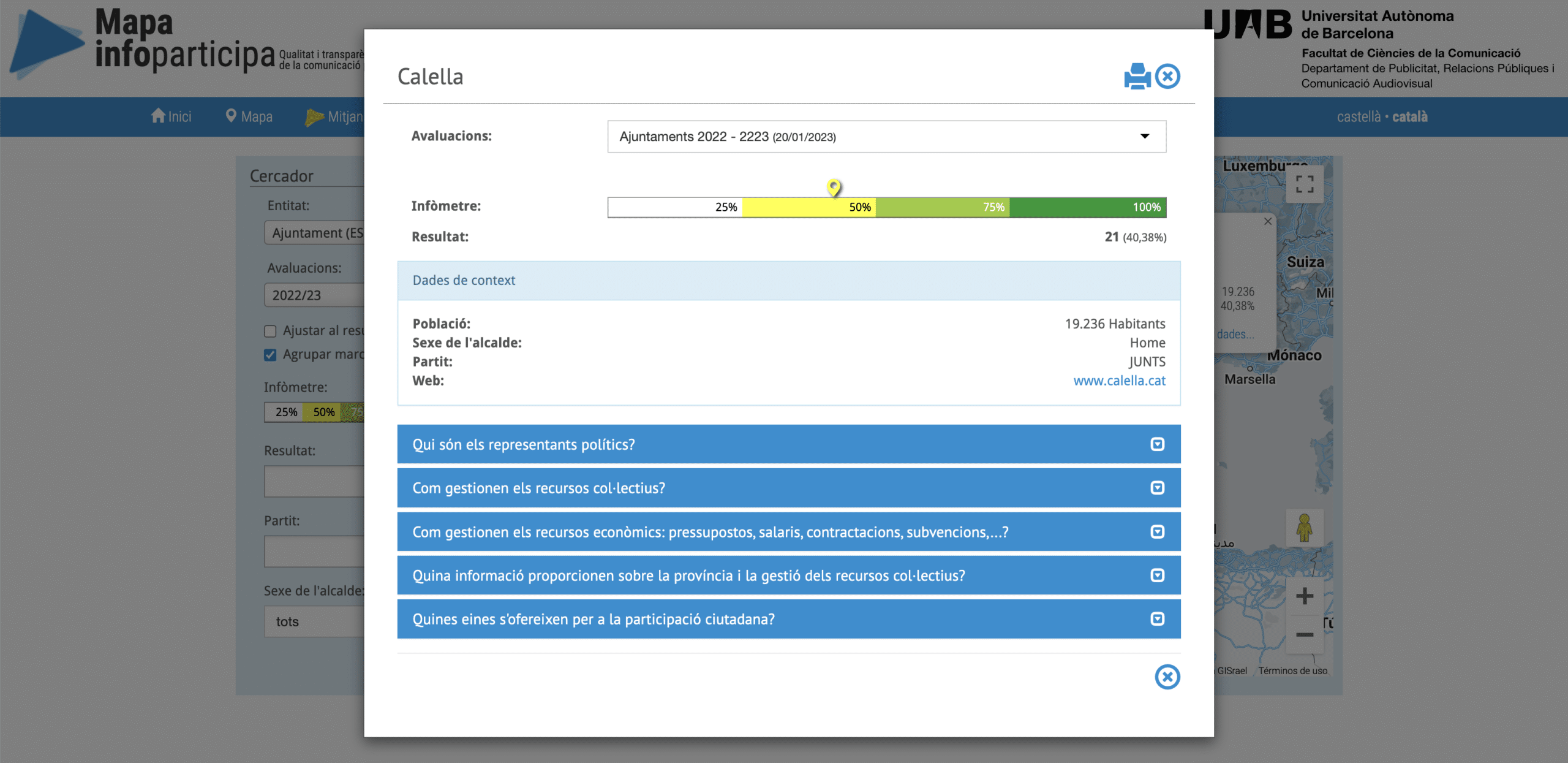1568x763 pixels.
Task: Close the dialog with bottom X icon
Action: click(1167, 677)
